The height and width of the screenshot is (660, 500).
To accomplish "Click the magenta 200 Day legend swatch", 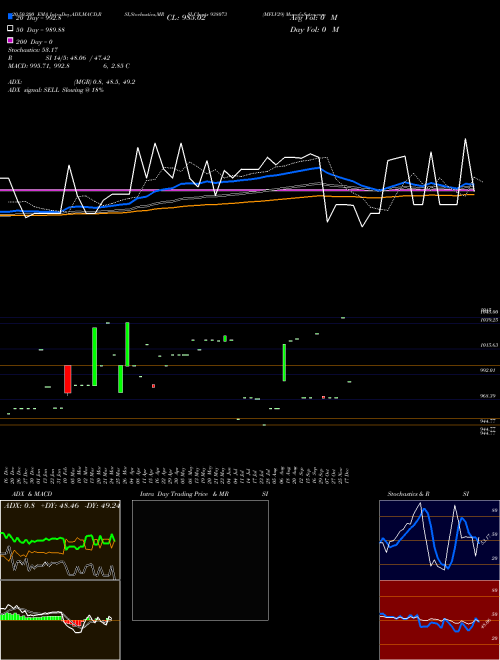I will click(x=11, y=40).
